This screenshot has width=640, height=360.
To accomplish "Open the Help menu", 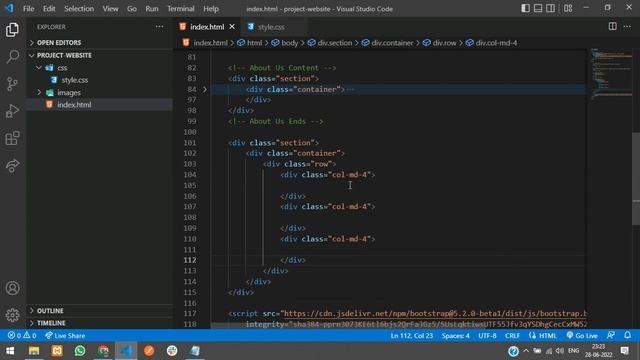I will pos(211,9).
